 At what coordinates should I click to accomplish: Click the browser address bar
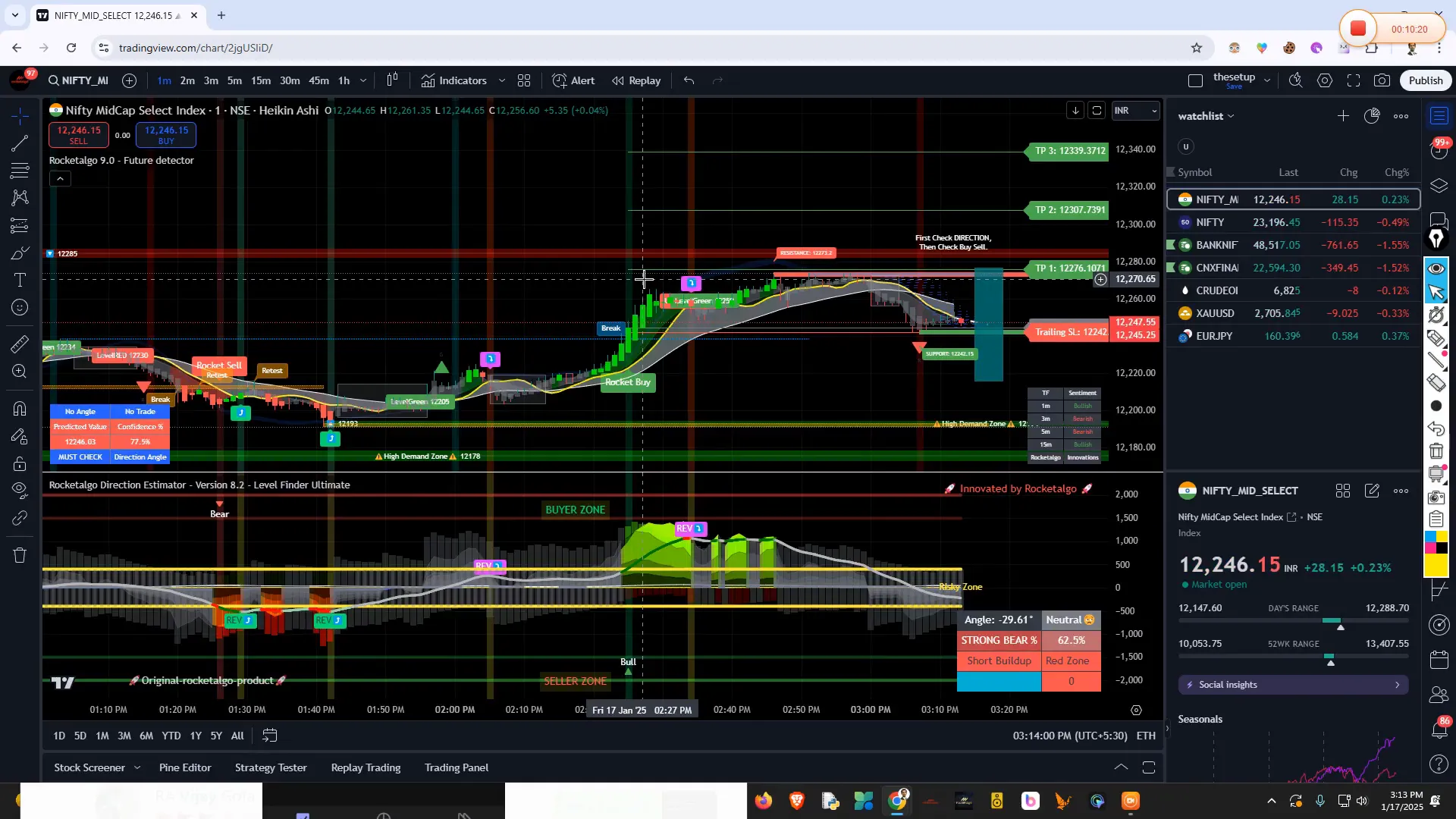coord(303,47)
